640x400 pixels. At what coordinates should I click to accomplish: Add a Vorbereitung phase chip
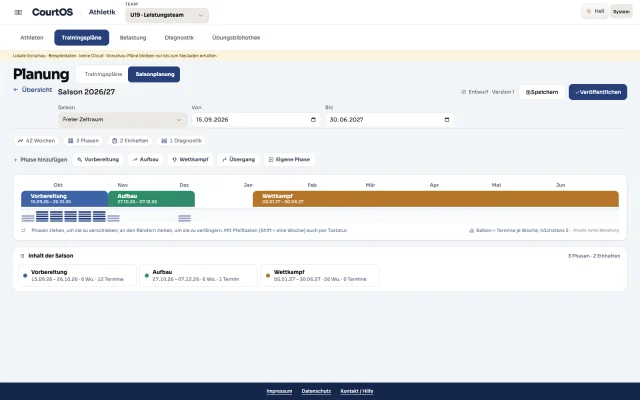[98, 160]
